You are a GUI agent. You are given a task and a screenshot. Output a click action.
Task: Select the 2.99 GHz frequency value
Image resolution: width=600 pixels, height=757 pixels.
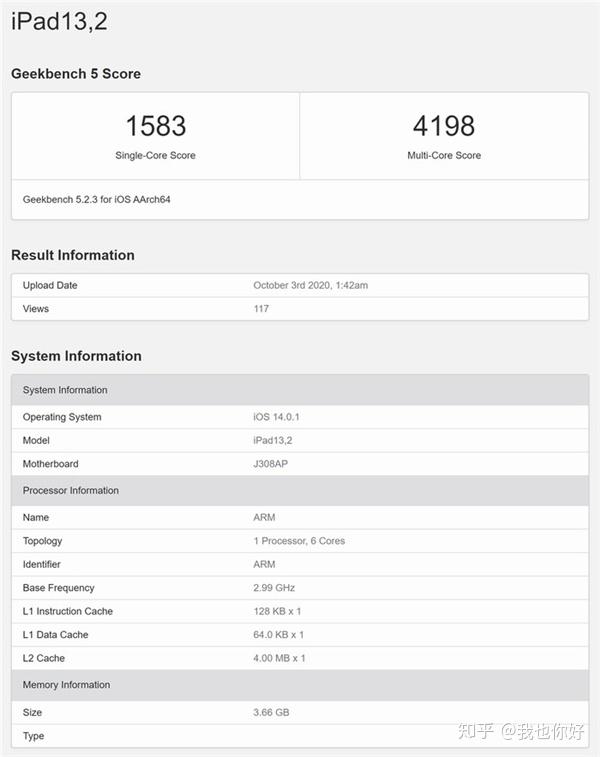274,588
